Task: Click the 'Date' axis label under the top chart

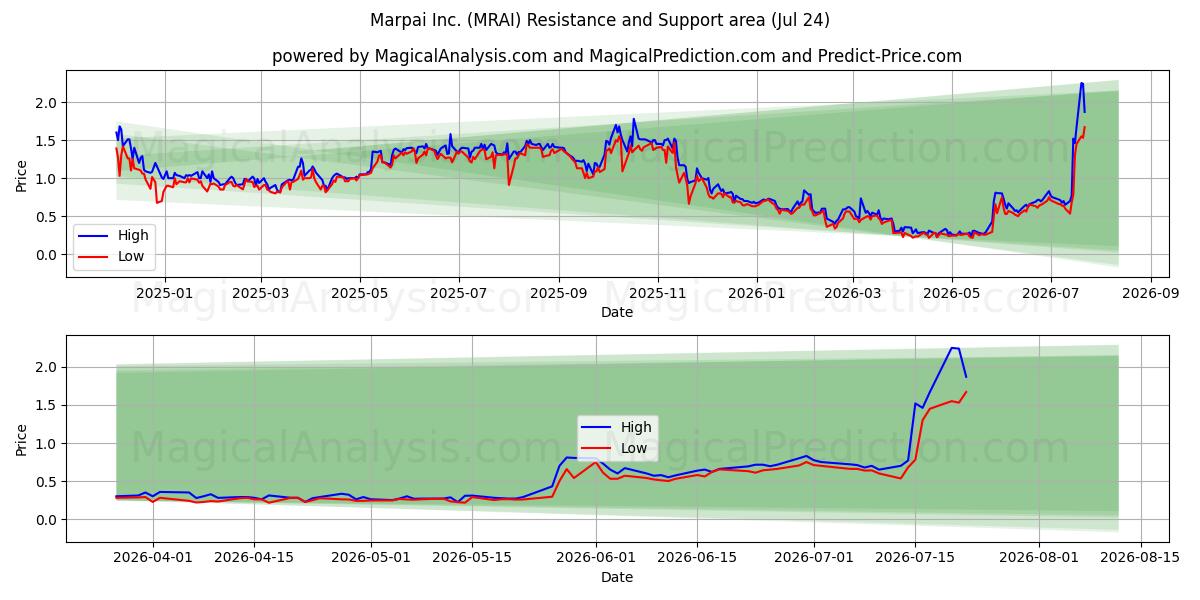Action: pyautogui.click(x=617, y=312)
